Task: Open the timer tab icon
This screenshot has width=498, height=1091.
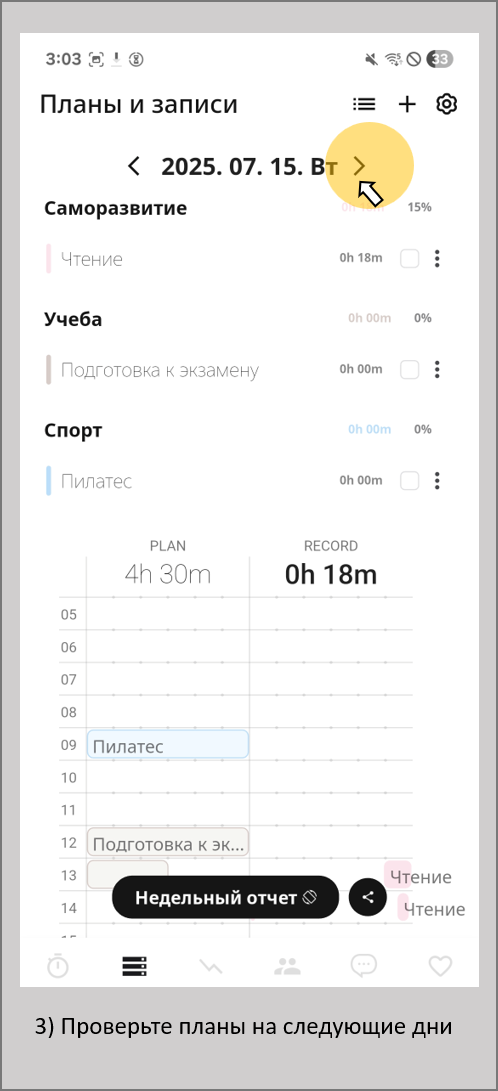Action: 58,966
